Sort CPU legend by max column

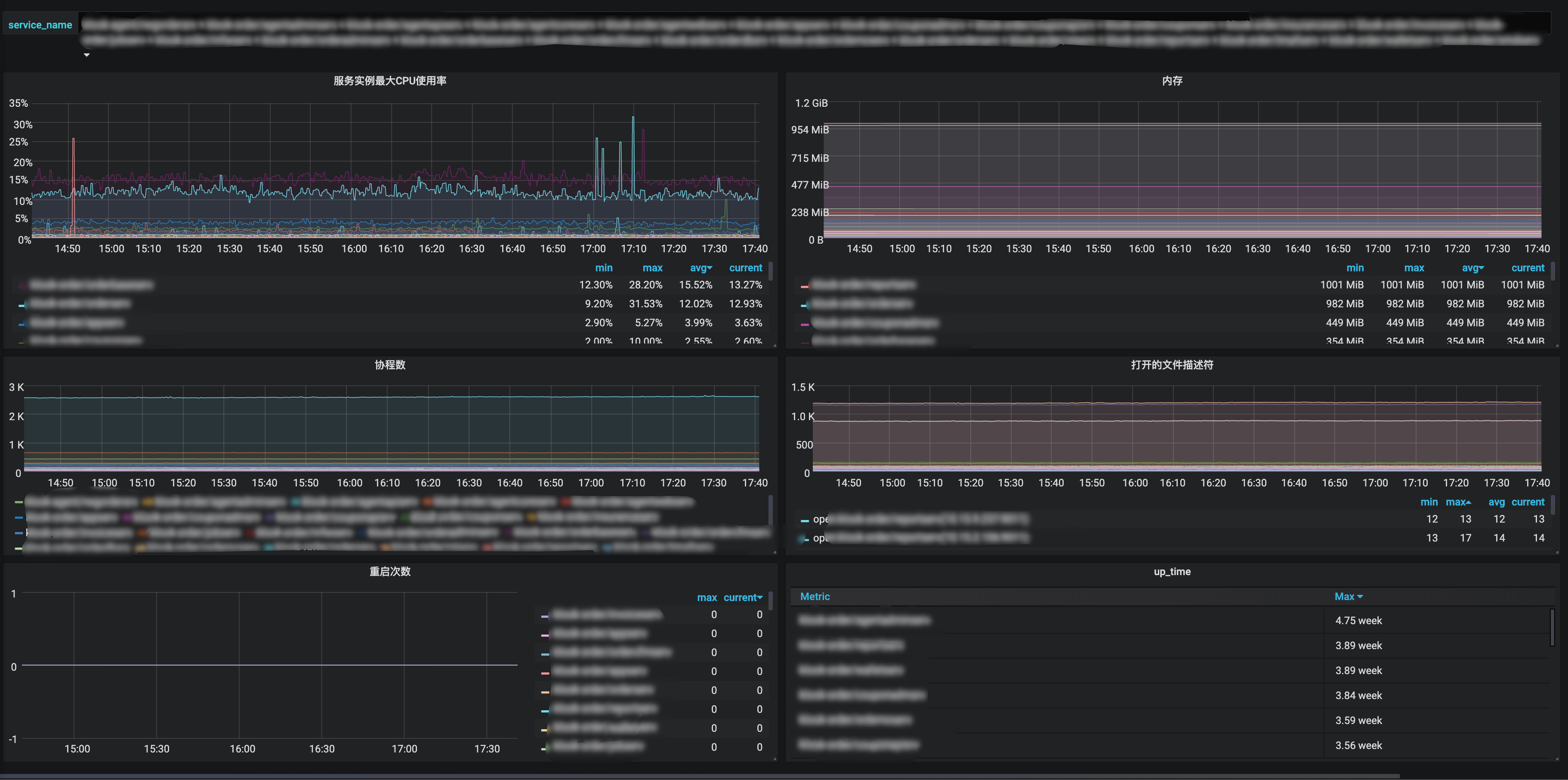[651, 268]
